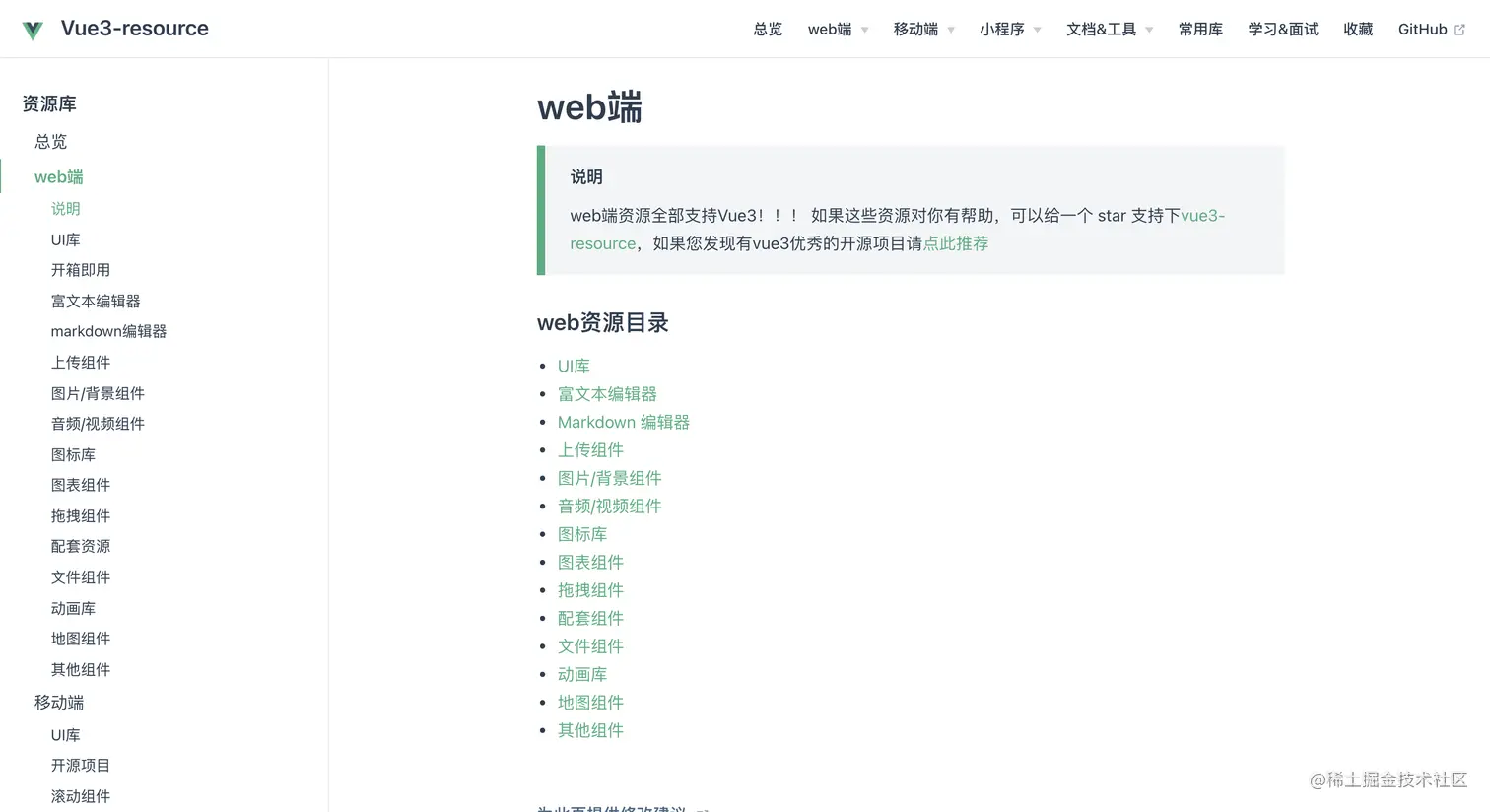The width and height of the screenshot is (1490, 812).
Task: Open the 总览 nav item in header
Action: [768, 30]
